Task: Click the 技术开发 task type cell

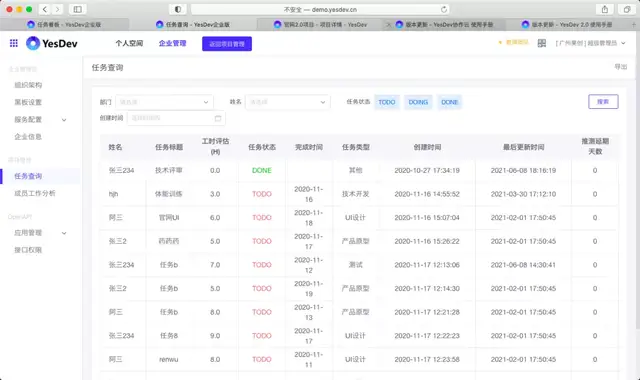Action: pos(356,194)
